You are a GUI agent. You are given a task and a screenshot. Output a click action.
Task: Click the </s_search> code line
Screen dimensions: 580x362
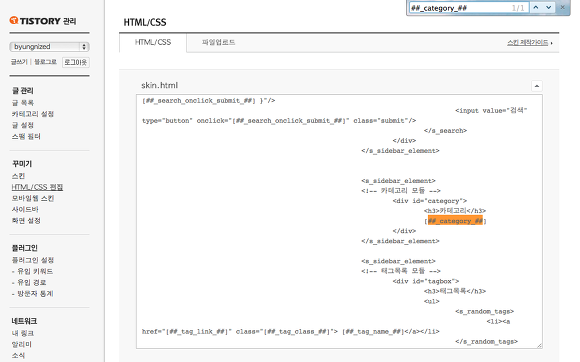(445, 131)
